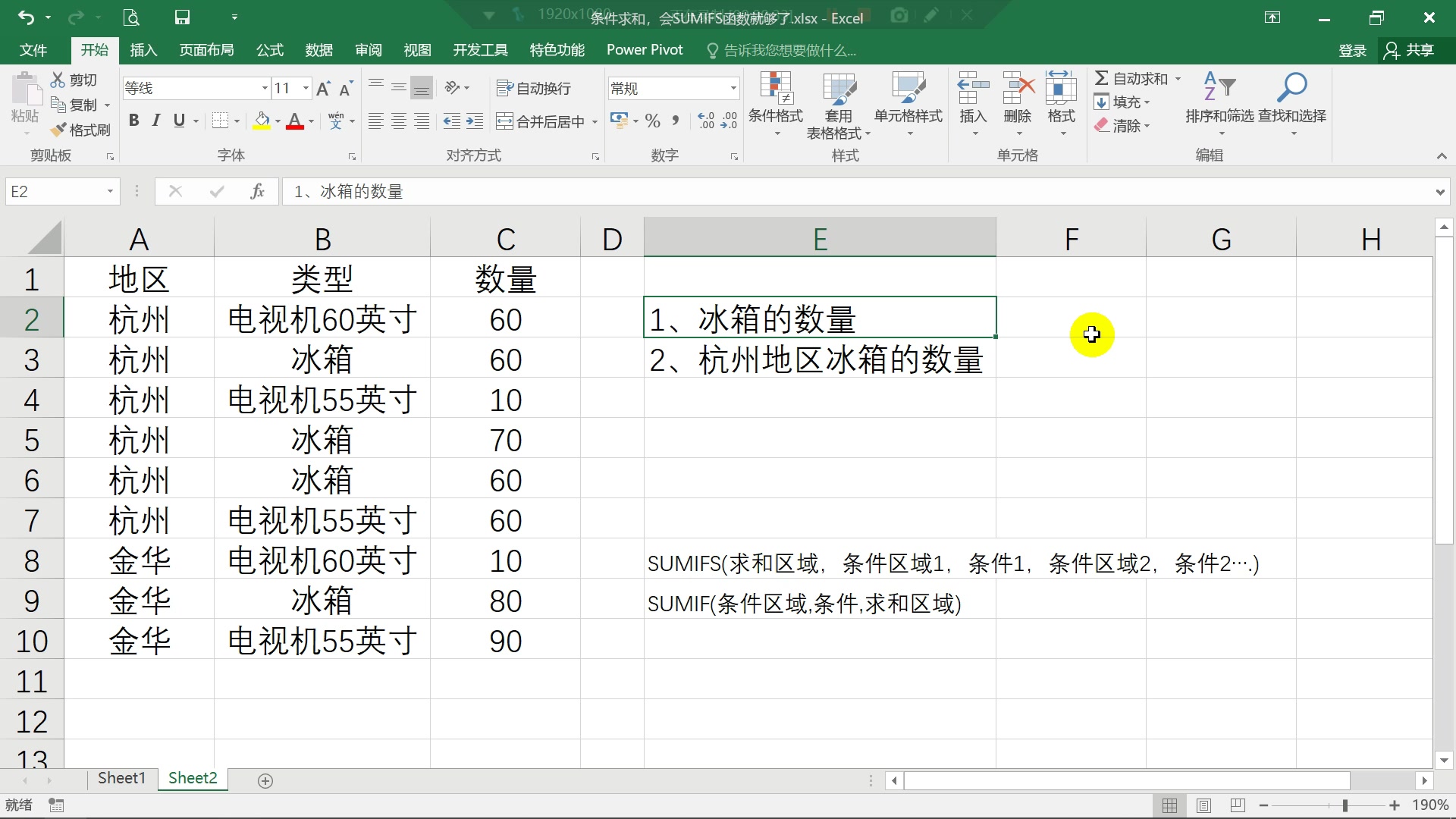Open the fill color dropdown arrow
Screen dimensions: 1456x819
[x=278, y=121]
